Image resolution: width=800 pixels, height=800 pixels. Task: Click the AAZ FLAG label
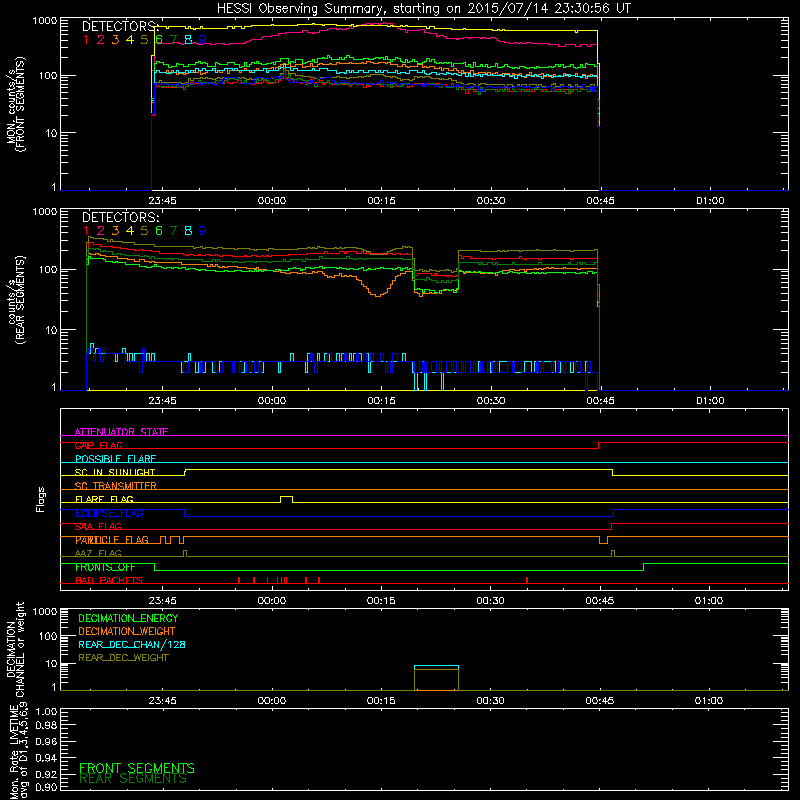pos(98,553)
